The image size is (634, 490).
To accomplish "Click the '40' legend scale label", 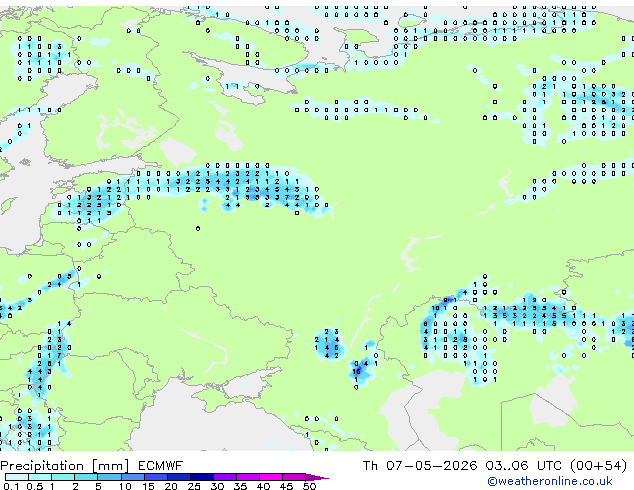I will [x=263, y=486].
